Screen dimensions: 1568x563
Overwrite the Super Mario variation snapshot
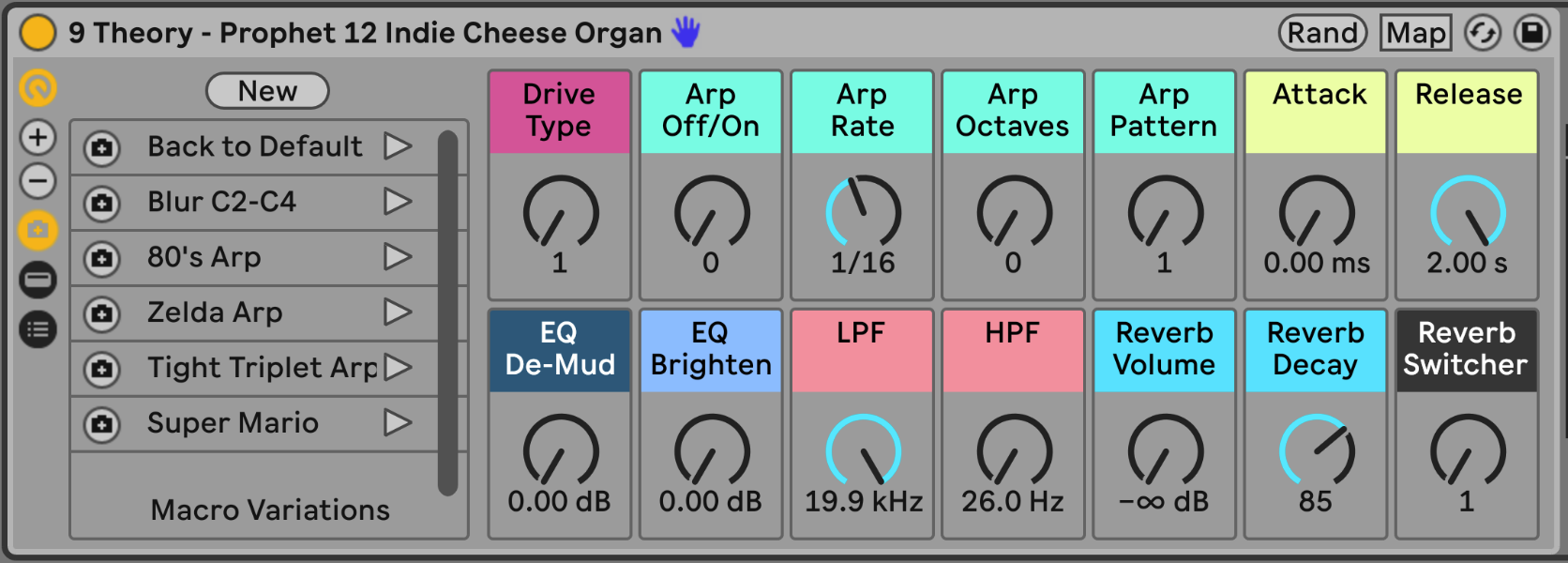[102, 424]
